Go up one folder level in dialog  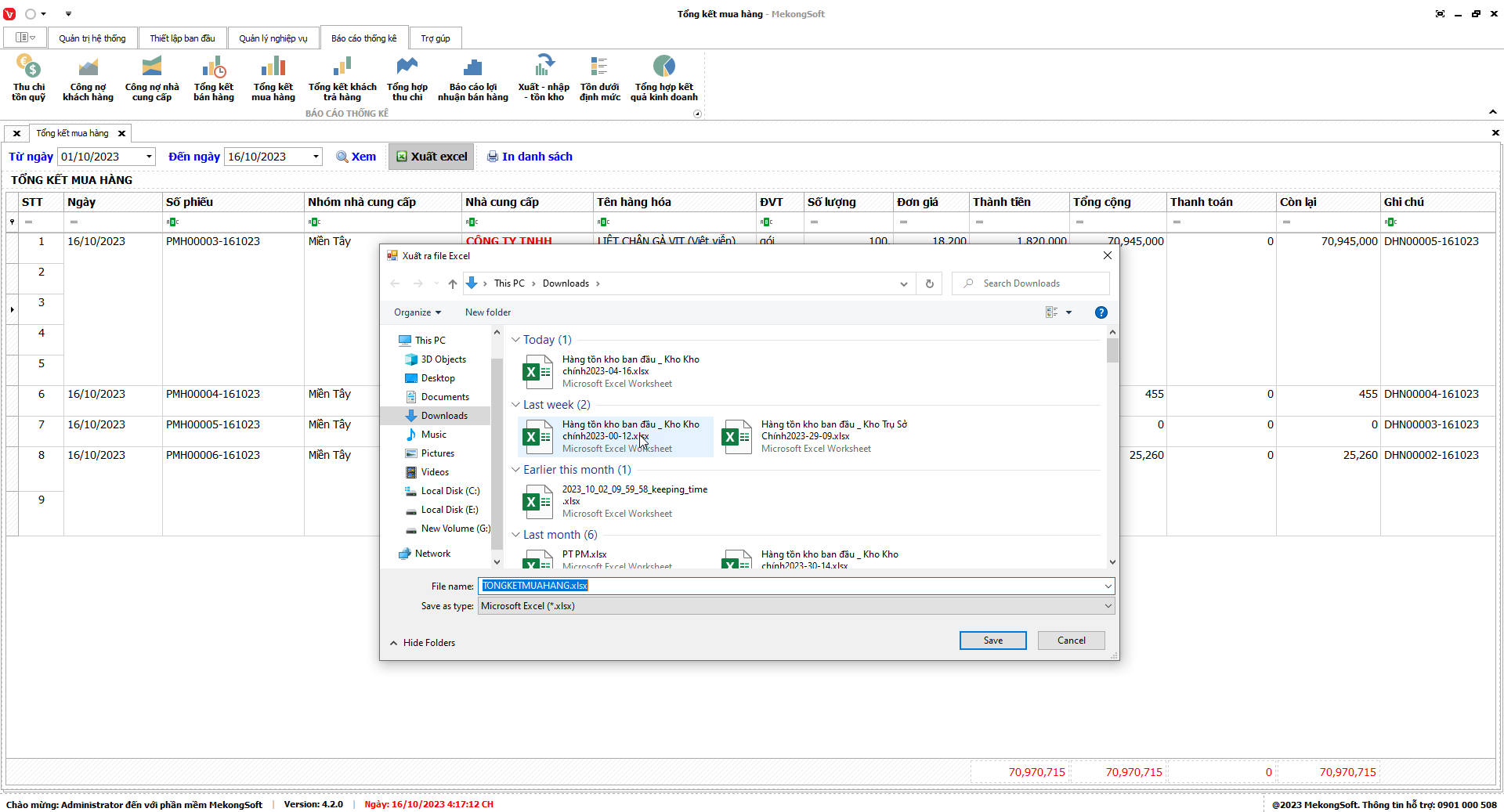click(453, 283)
